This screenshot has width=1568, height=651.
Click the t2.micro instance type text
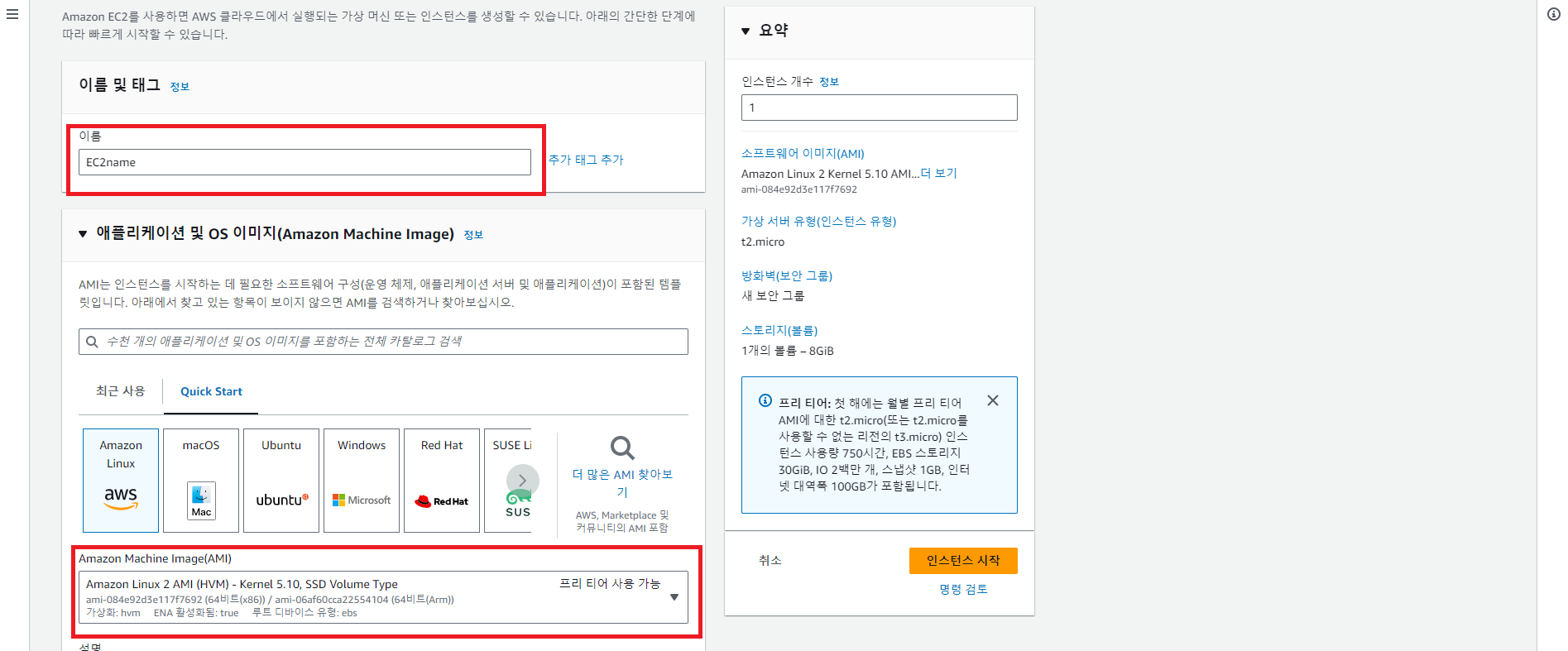point(763,242)
